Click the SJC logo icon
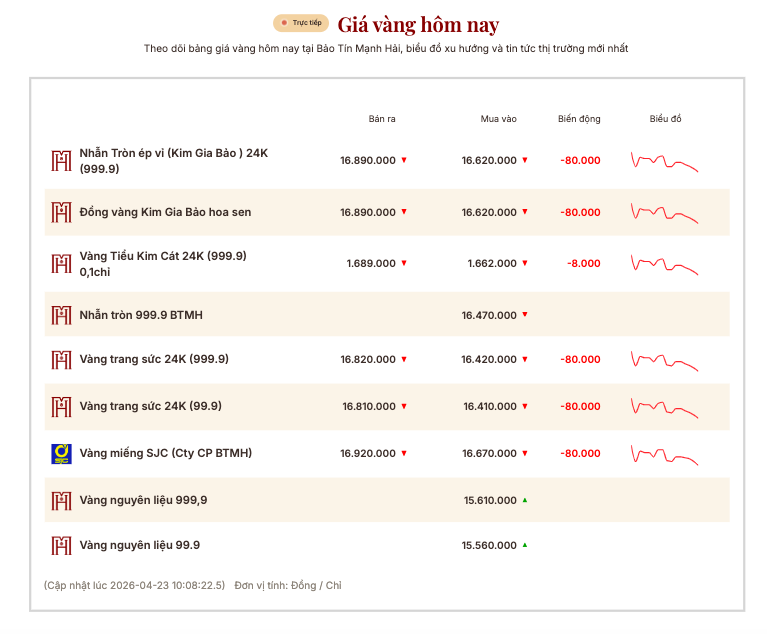Image resolution: width=767 pixels, height=634 pixels. tap(61, 453)
